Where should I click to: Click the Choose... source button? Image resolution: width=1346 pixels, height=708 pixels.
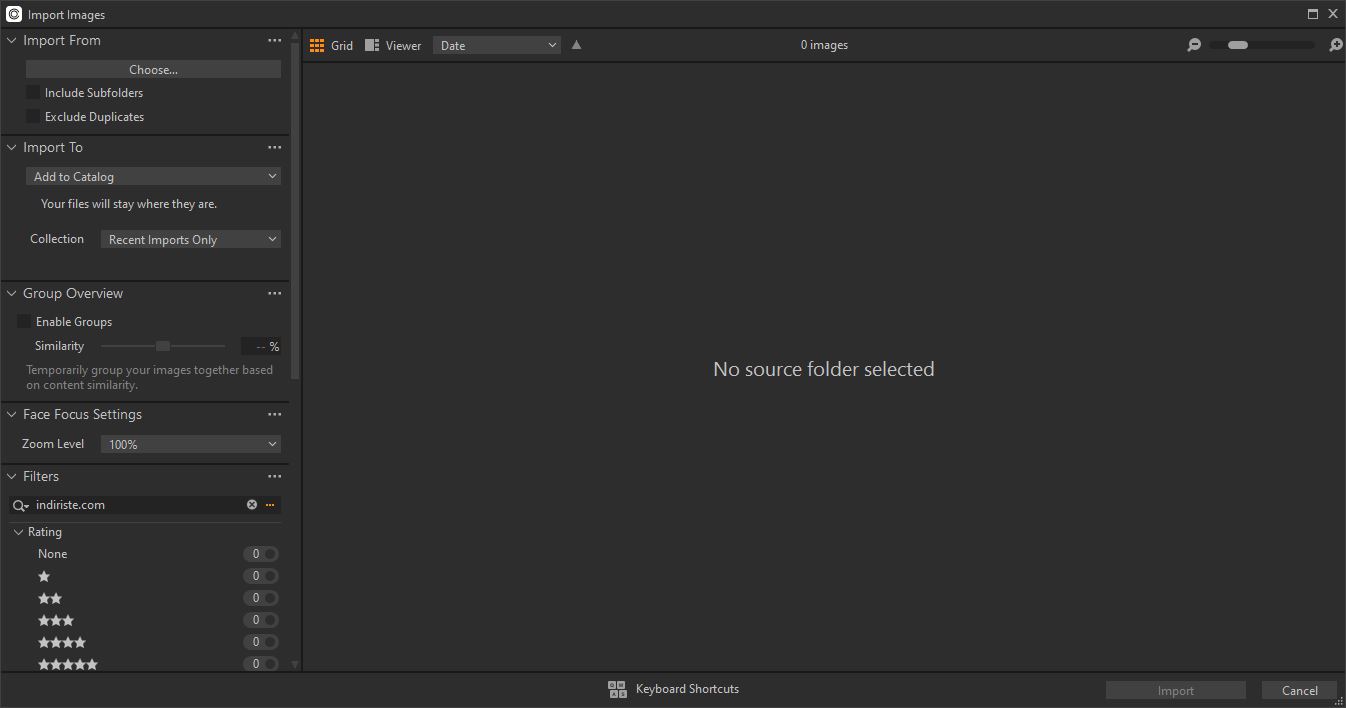pos(153,70)
